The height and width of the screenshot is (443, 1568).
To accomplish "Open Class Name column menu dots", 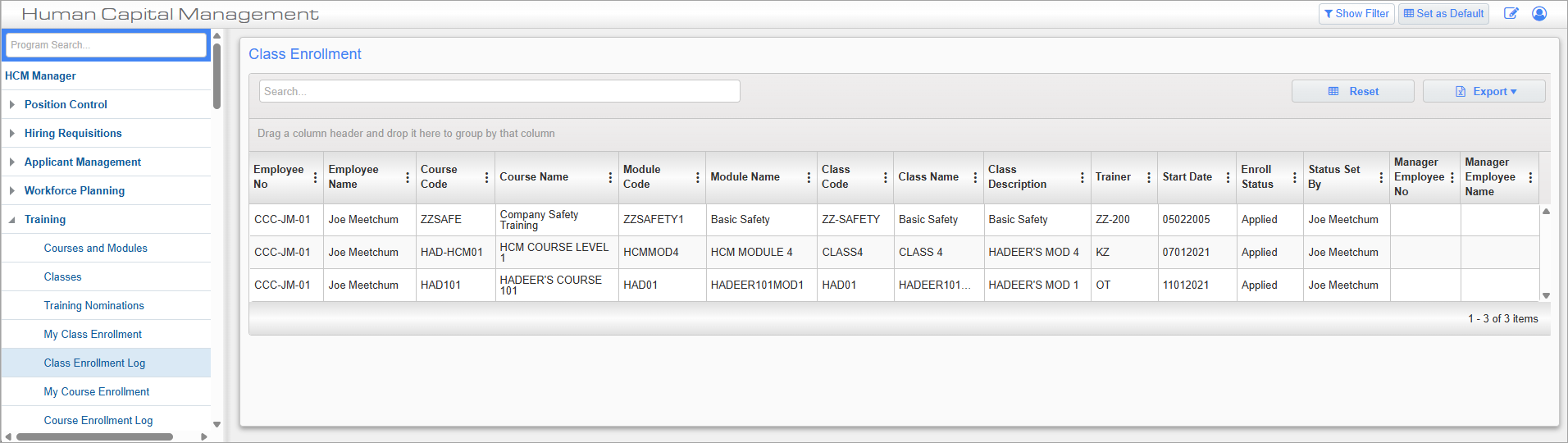I will [x=975, y=177].
